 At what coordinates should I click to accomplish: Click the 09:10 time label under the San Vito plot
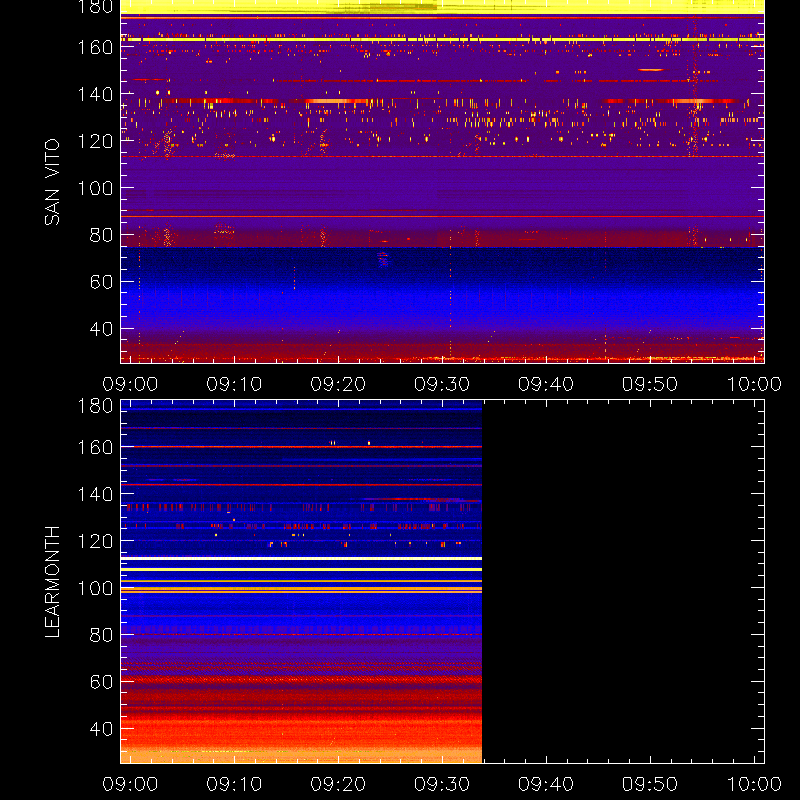(x=234, y=384)
